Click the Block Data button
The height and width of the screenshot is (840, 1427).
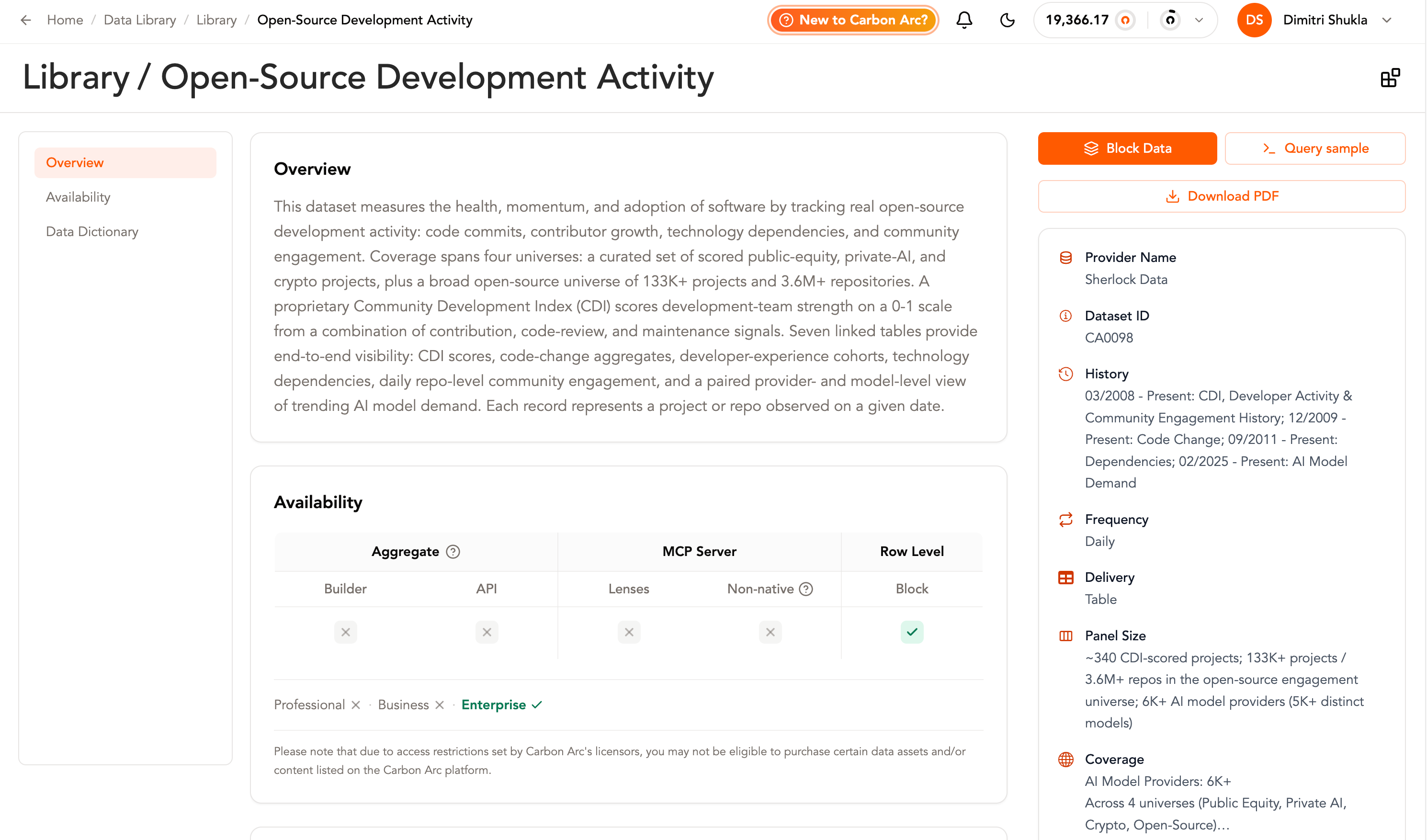pos(1127,148)
